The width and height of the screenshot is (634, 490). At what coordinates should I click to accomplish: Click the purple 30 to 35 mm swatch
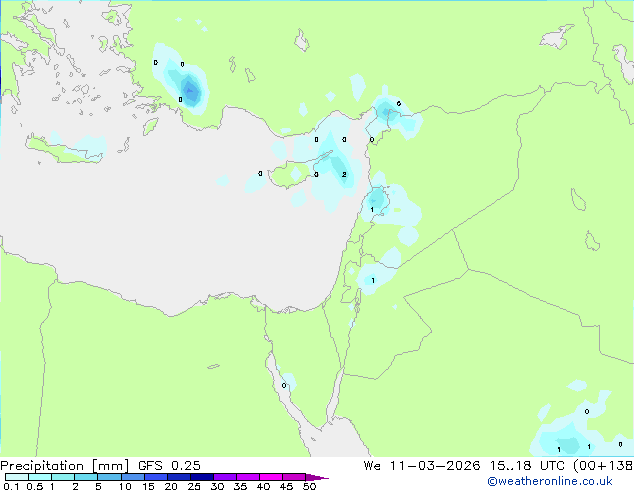[224, 477]
